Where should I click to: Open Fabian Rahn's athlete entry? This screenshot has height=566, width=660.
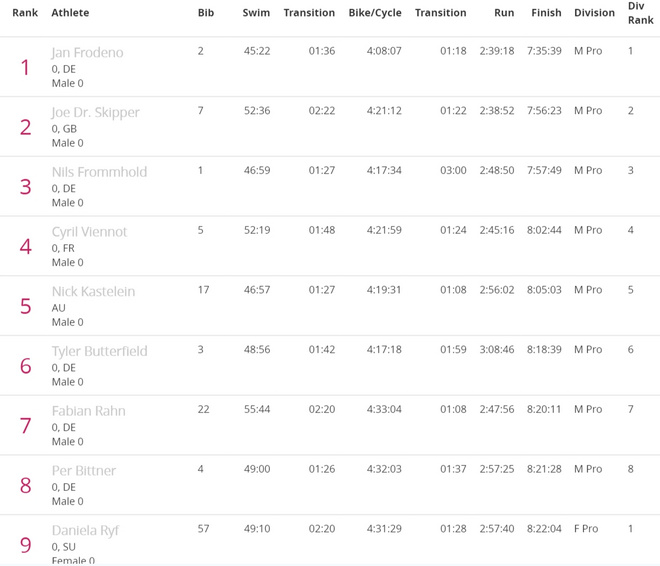coord(88,411)
